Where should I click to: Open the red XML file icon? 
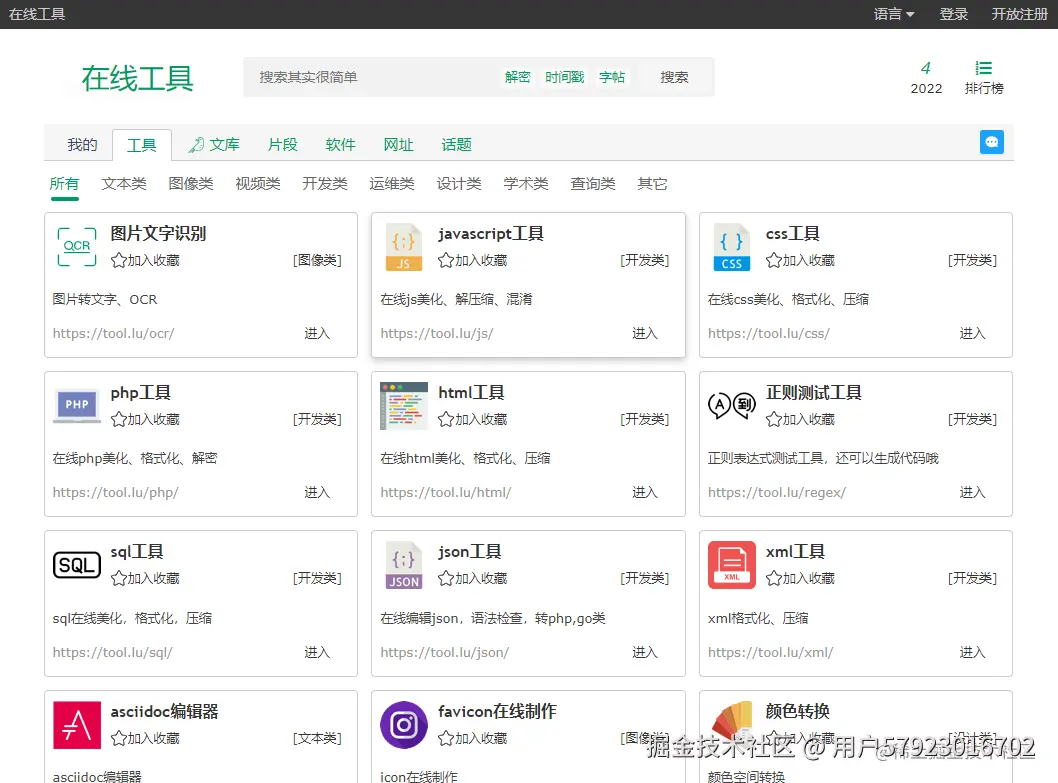(731, 564)
